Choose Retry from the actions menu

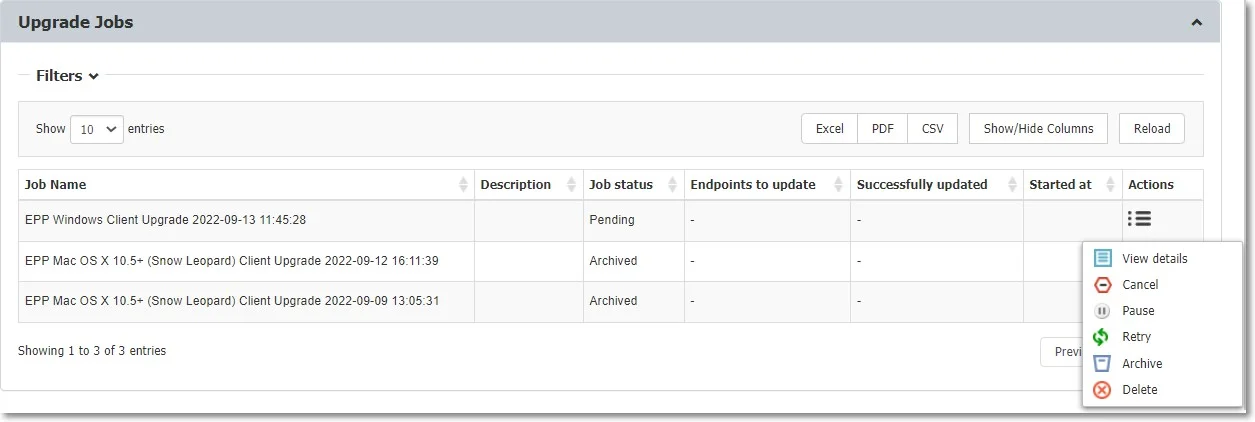point(1136,337)
